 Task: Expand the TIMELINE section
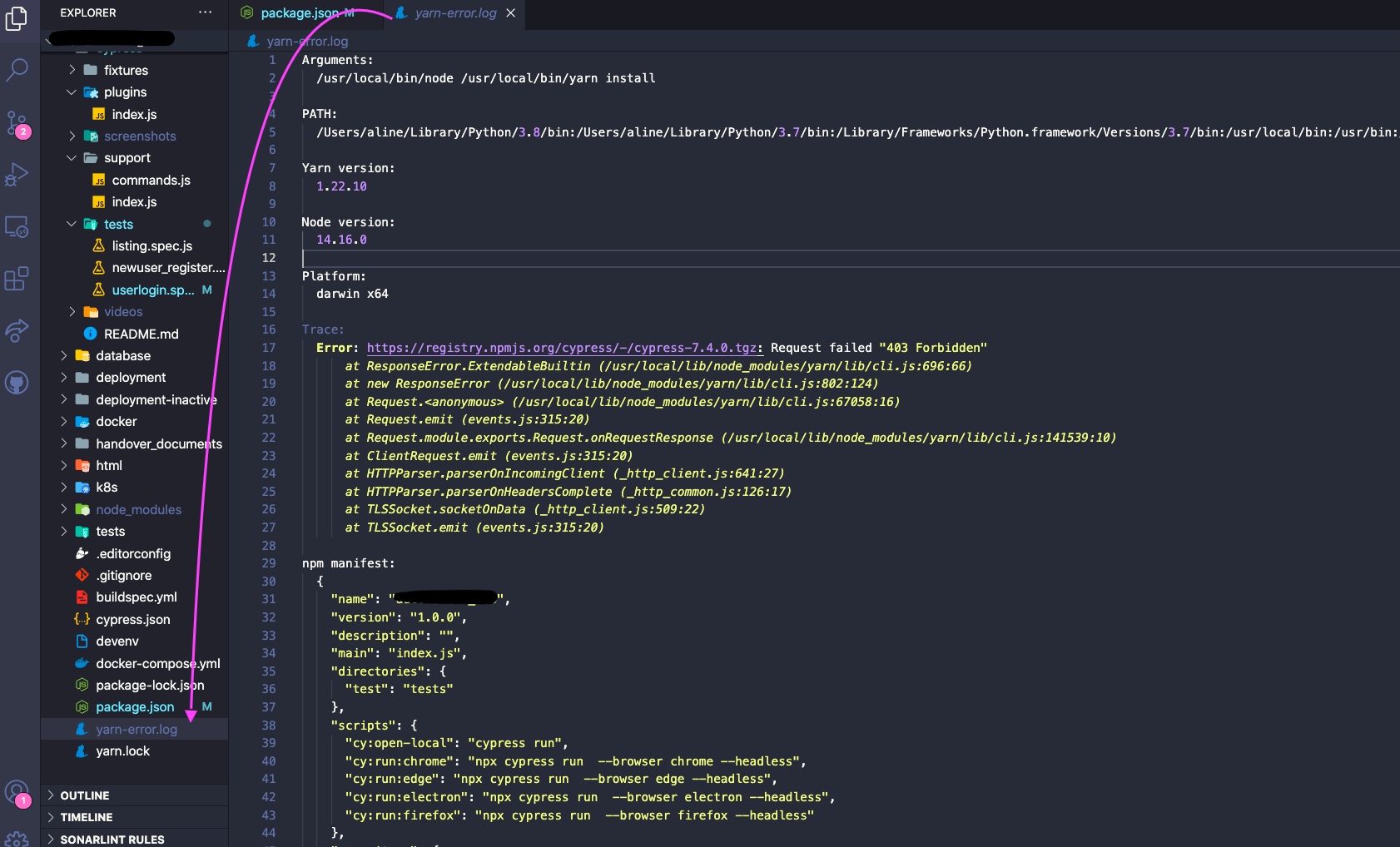pyautogui.click(x=87, y=817)
